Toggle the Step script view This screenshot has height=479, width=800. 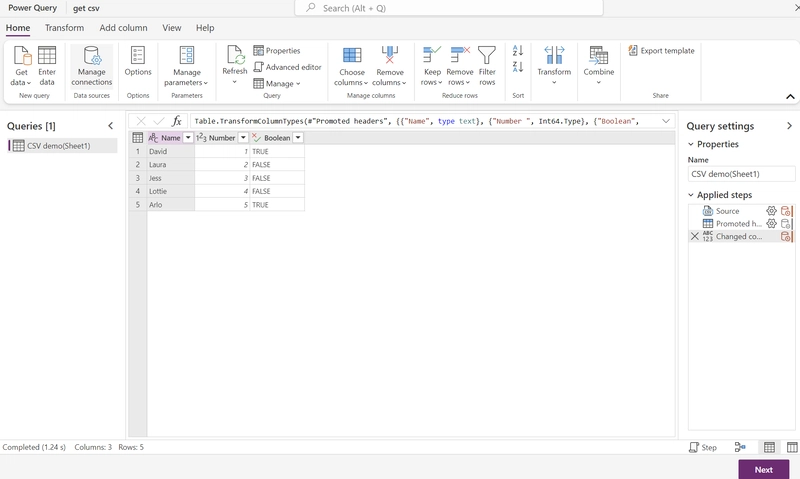[703, 447]
